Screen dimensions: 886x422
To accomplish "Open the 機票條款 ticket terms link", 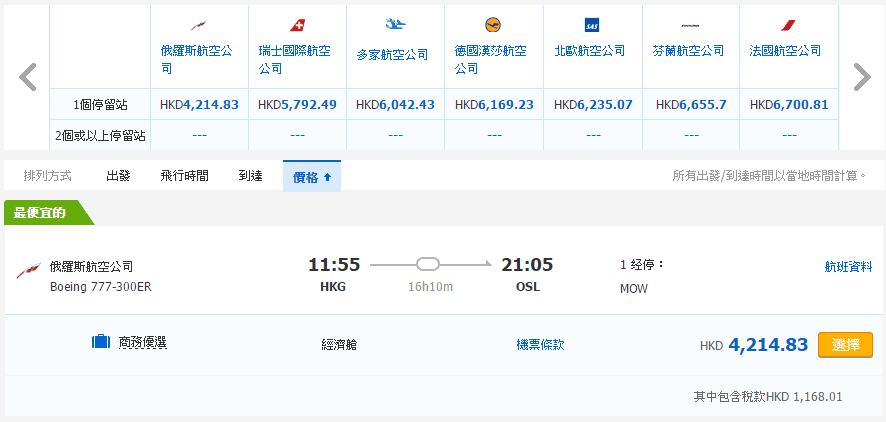I will tap(540, 344).
